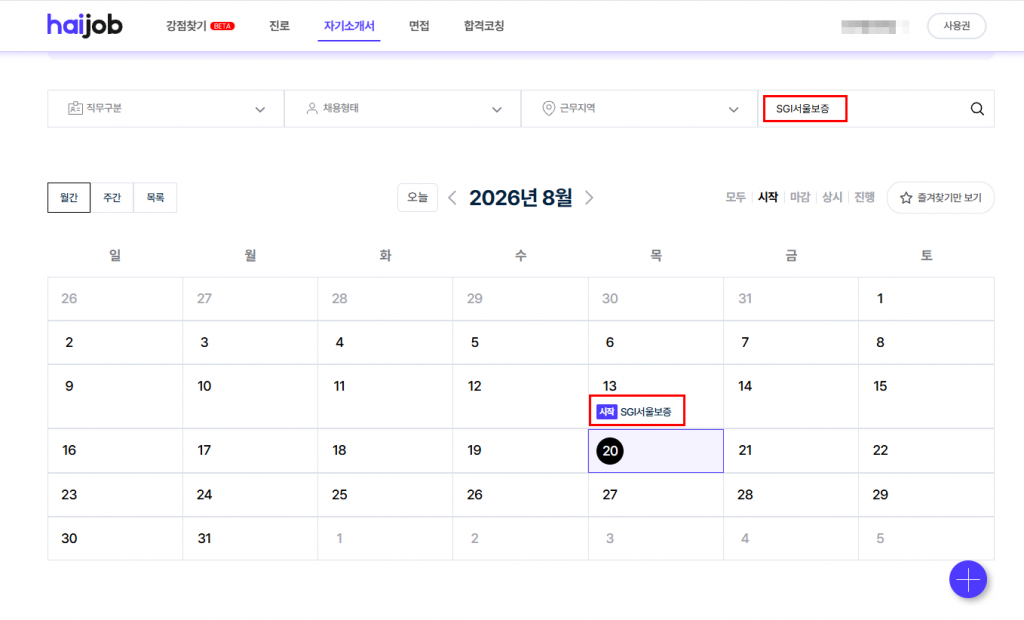
Task: Switch to 월간 view
Action: [69, 197]
